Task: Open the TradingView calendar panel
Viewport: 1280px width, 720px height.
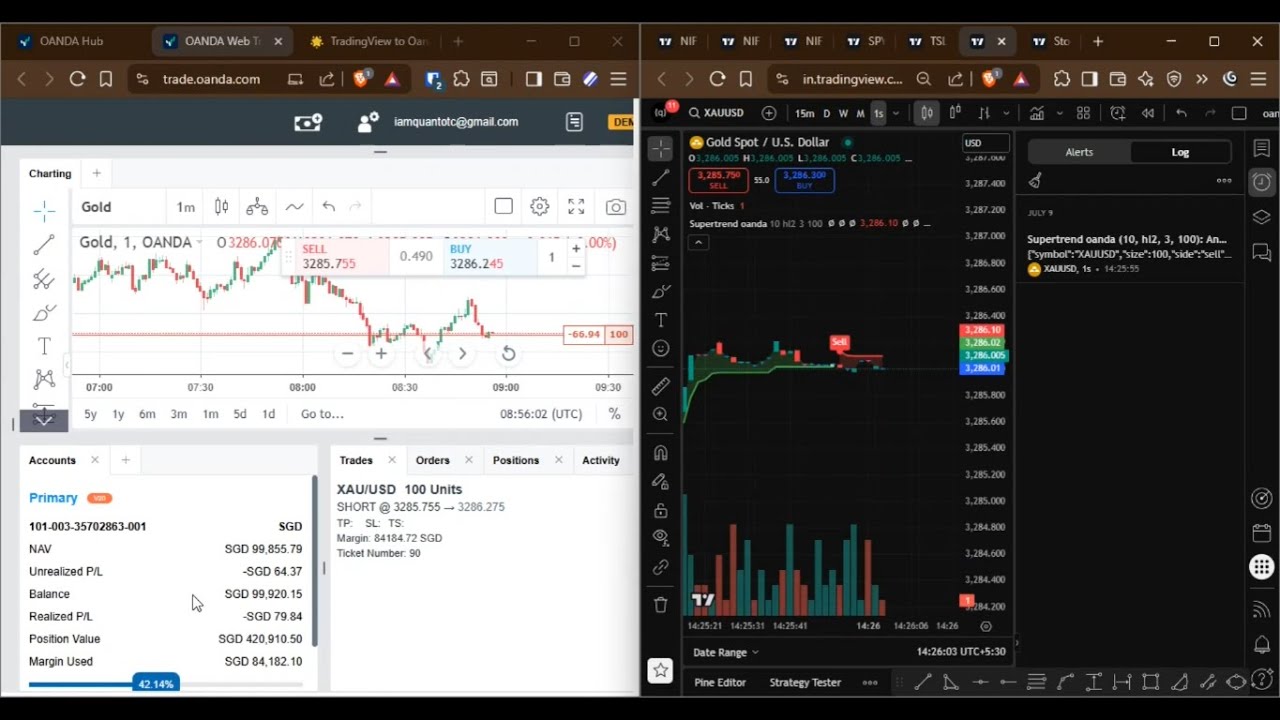Action: (x=1262, y=533)
